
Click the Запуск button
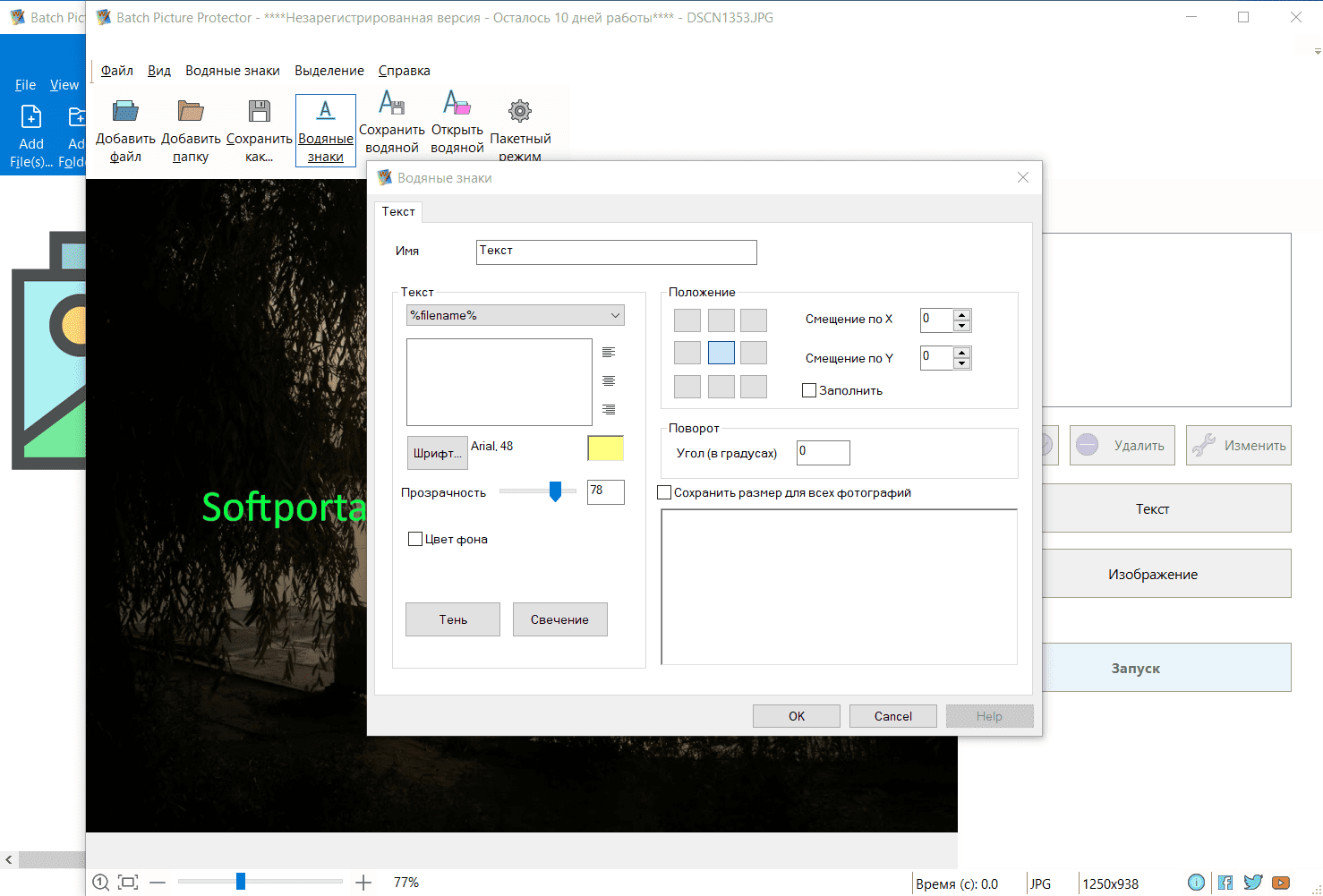[x=1166, y=668]
